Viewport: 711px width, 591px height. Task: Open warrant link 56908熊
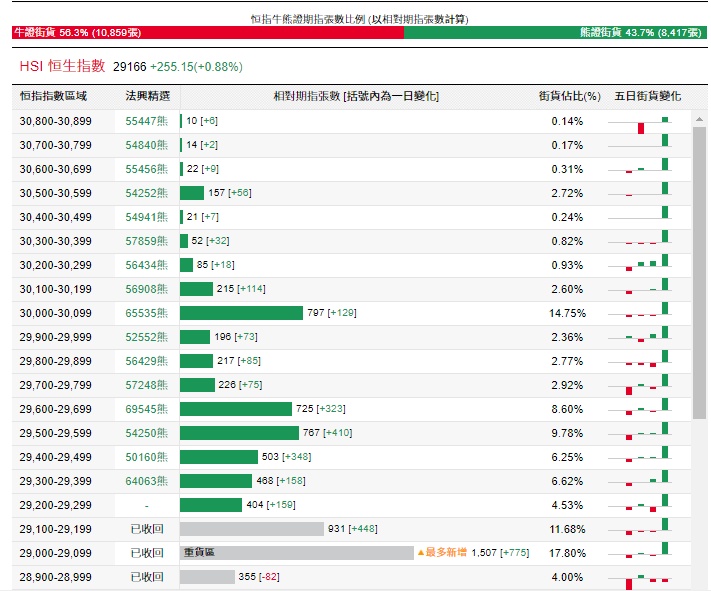coord(146,289)
